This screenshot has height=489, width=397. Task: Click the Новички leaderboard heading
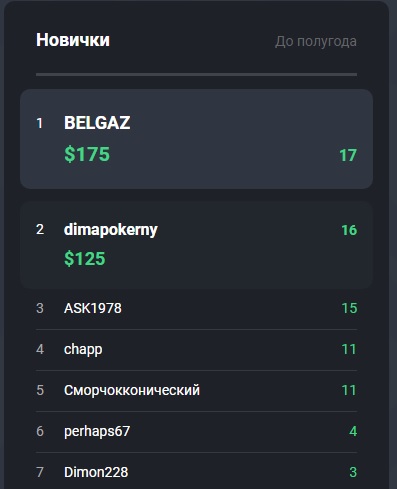(x=73, y=40)
